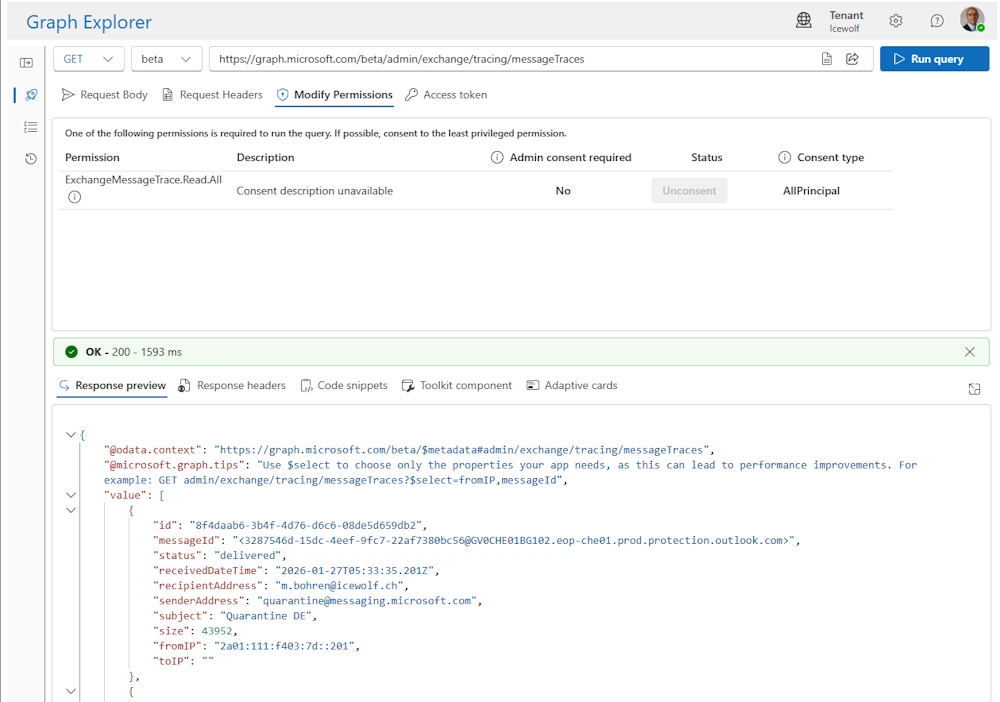The width and height of the screenshot is (1000, 702).
Task: Dismiss the OK - 200 status banner
Action: point(969,352)
